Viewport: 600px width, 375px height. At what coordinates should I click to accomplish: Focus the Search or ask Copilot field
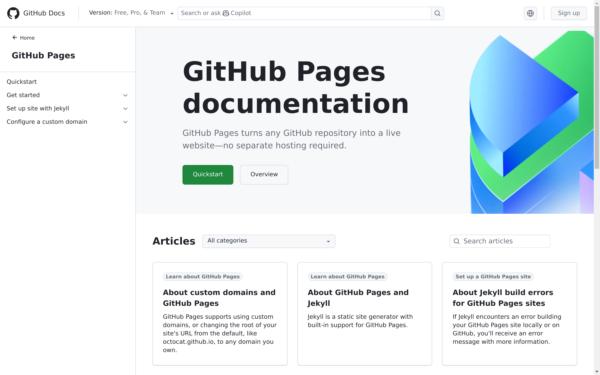tap(304, 13)
